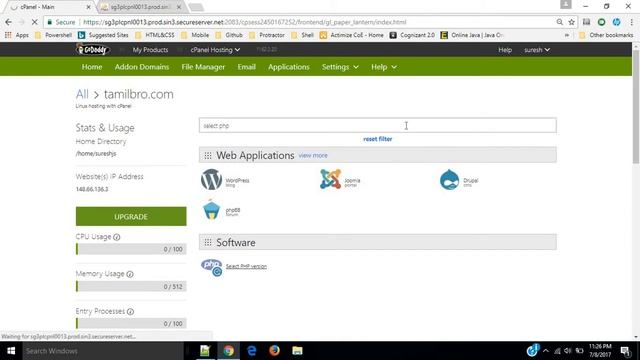This screenshot has height=360, width=640.
Task: Open the WordPress application icon
Action: tap(211, 180)
